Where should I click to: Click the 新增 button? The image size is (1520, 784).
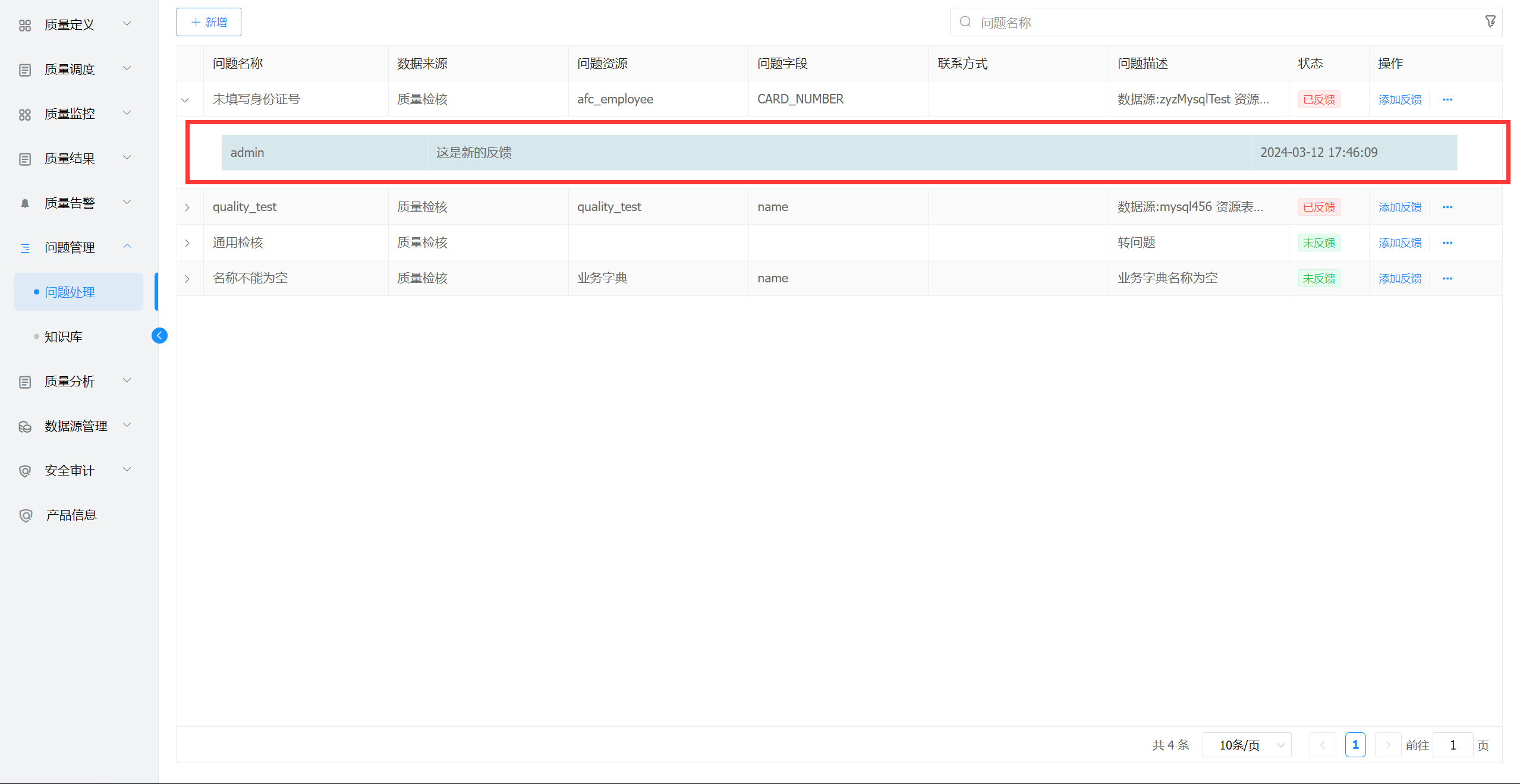pyautogui.click(x=209, y=22)
